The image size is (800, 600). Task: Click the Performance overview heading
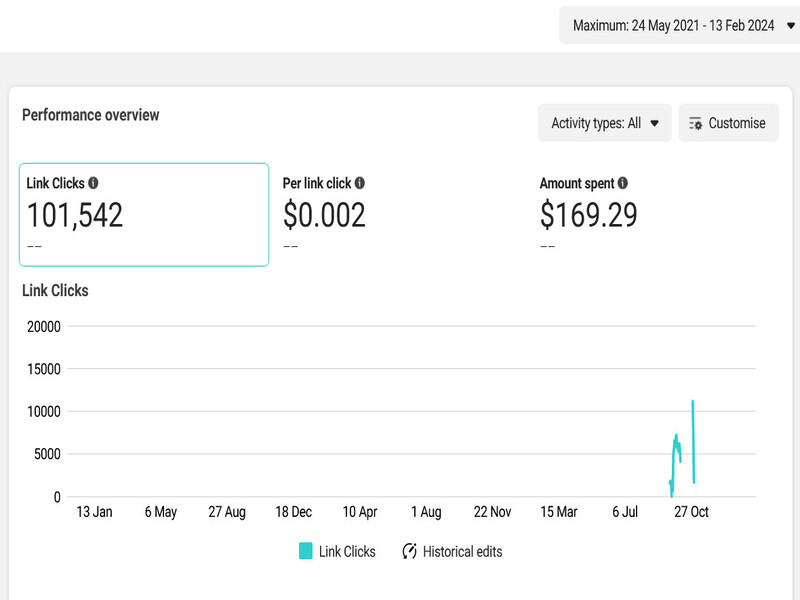(91, 115)
